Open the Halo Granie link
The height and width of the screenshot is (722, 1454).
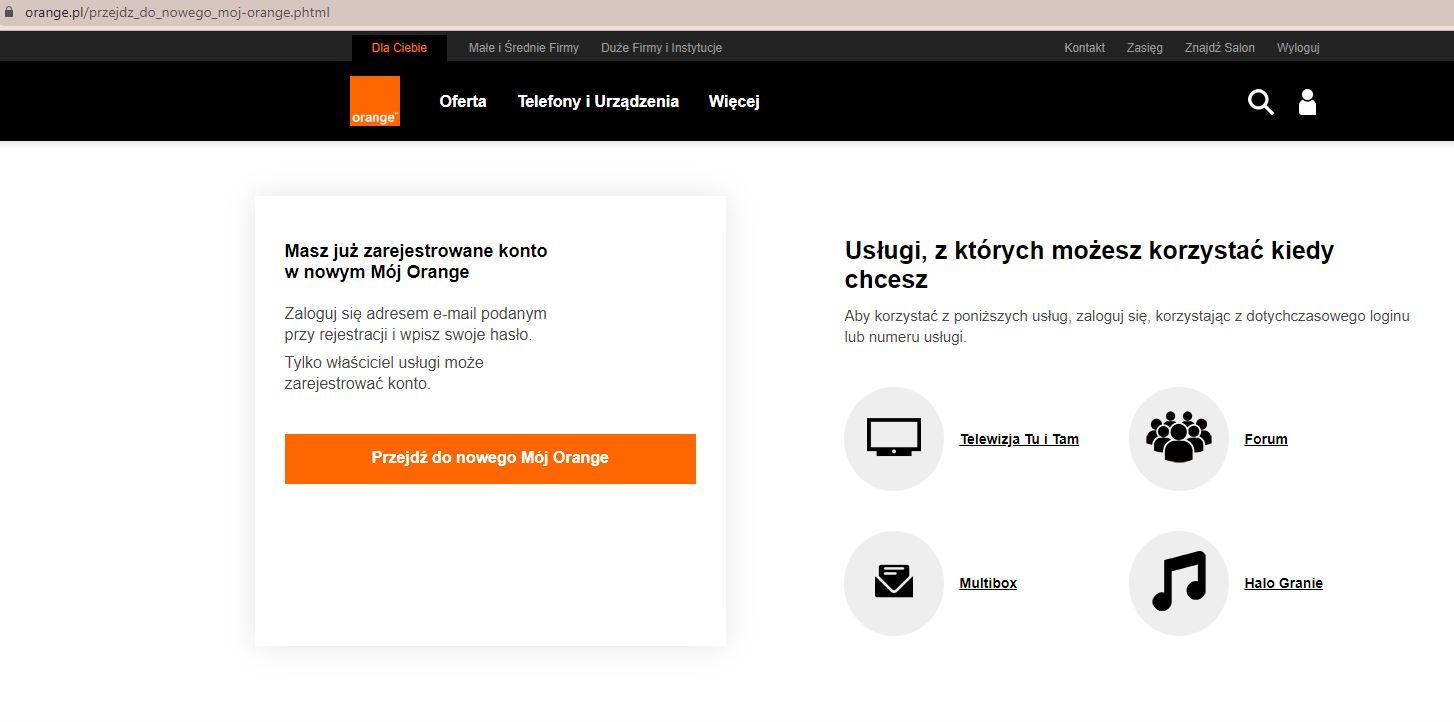(x=1283, y=582)
